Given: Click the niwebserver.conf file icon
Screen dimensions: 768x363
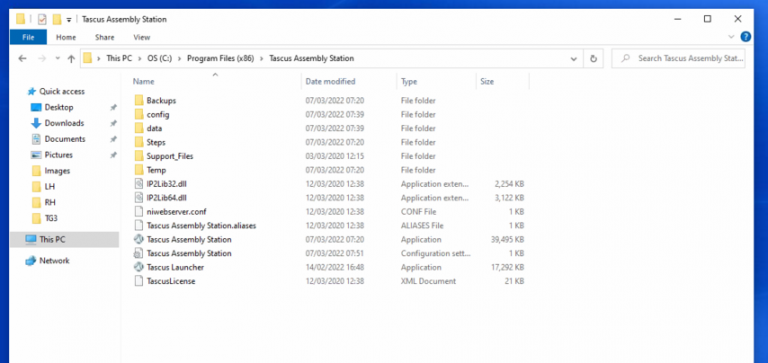Looking at the screenshot, I should [x=139, y=212].
